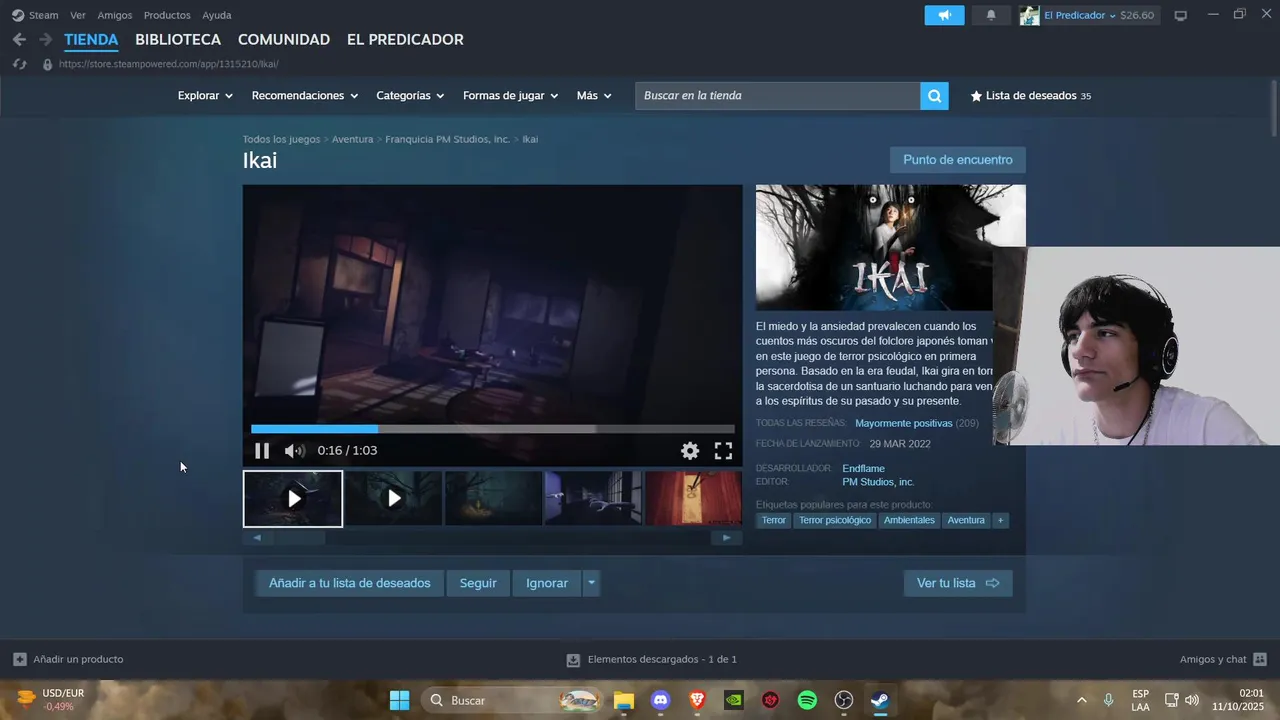Pause the trailer video

262,451
